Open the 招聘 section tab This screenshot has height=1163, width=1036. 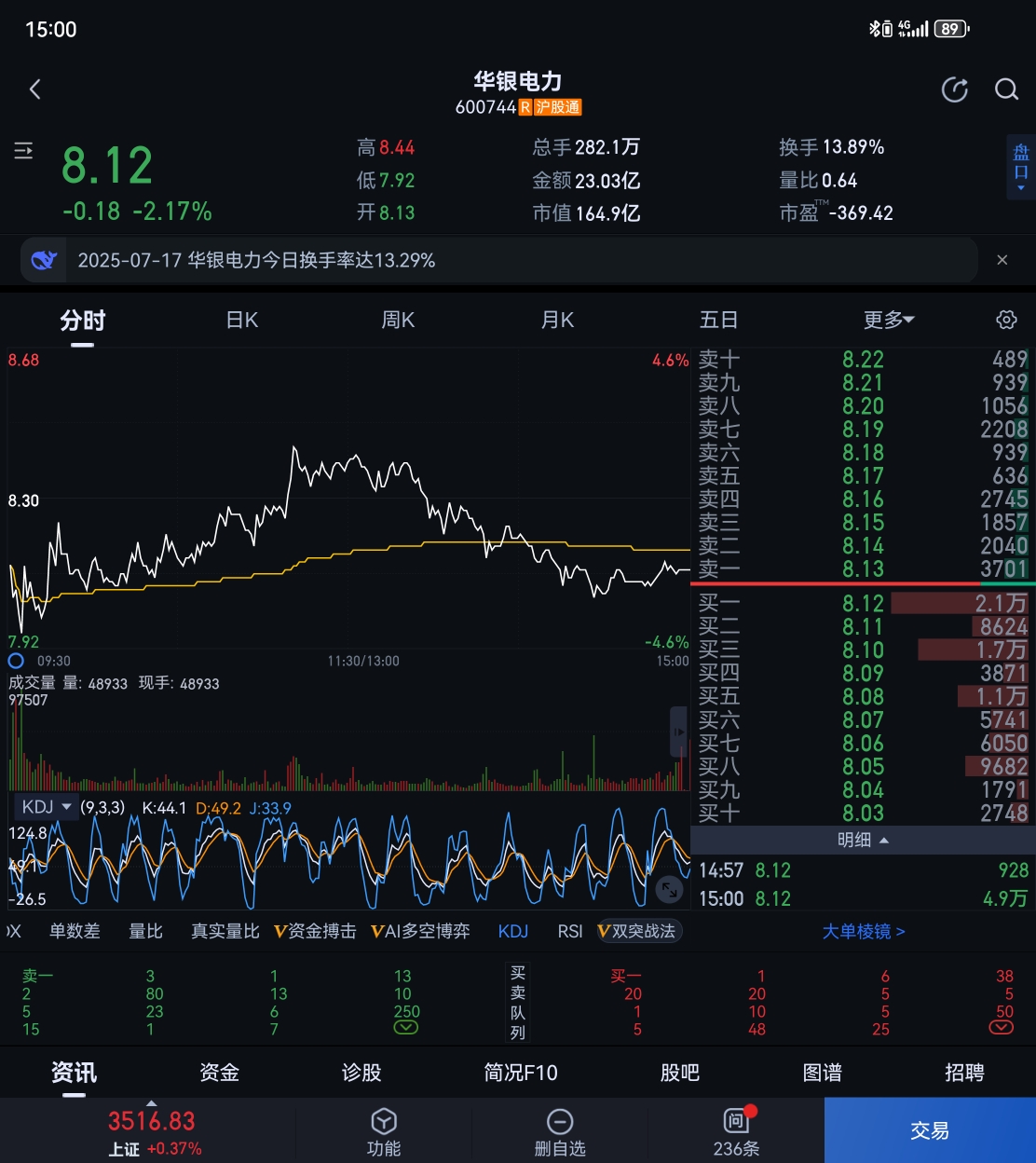964,1073
